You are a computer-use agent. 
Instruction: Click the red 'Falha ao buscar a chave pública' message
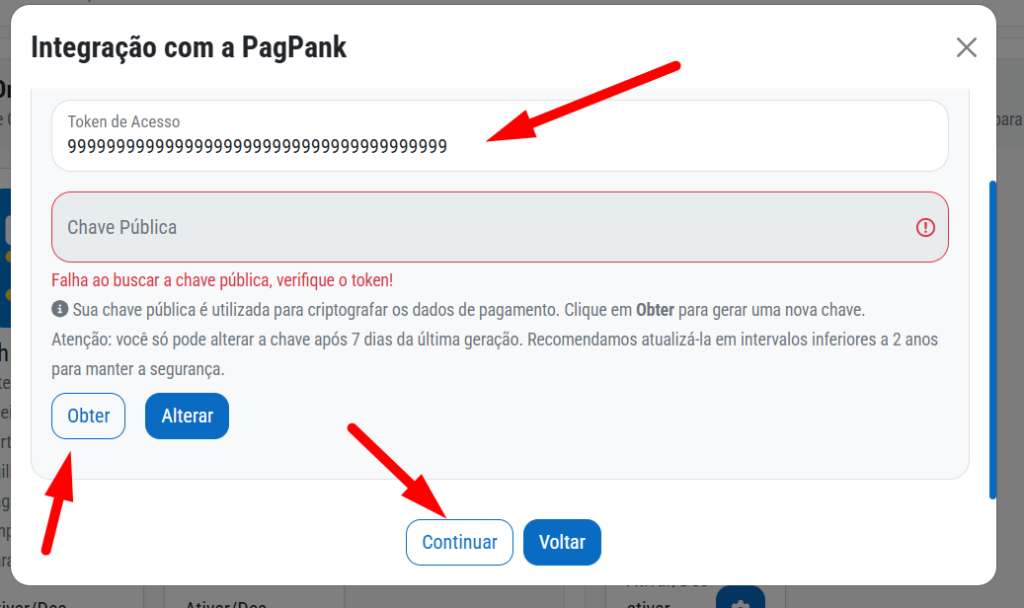point(222,280)
